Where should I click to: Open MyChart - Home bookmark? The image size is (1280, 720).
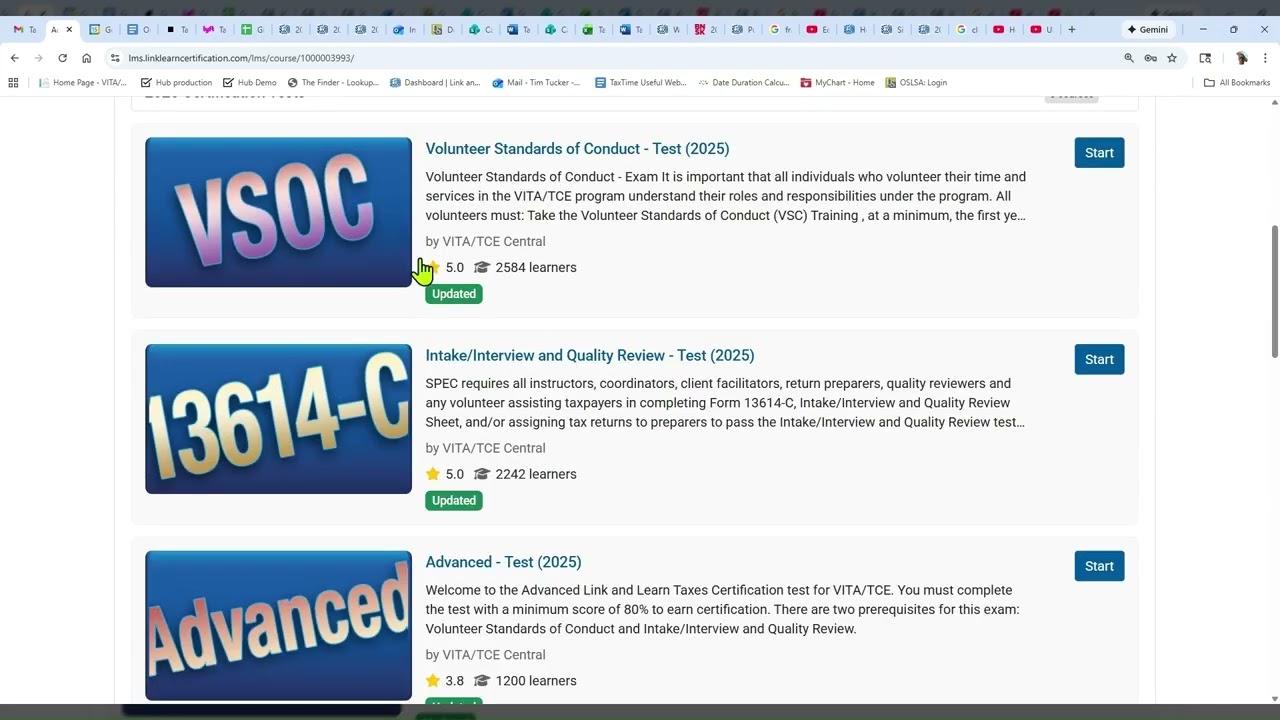838,83
